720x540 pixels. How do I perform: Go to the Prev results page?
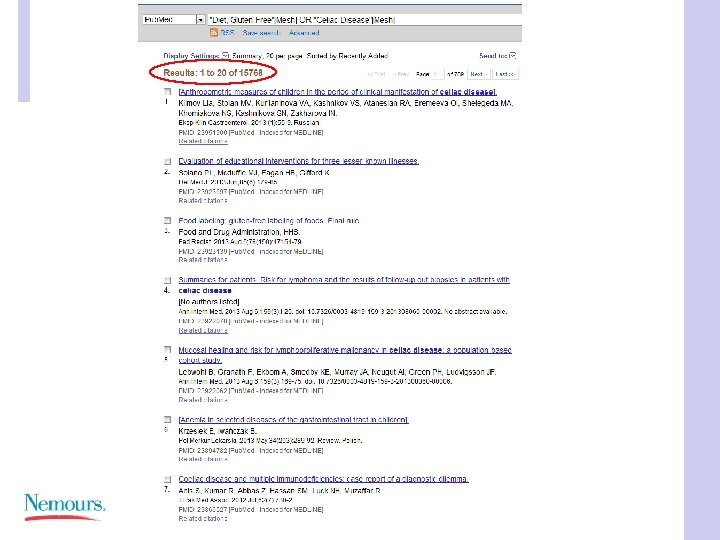[401, 74]
